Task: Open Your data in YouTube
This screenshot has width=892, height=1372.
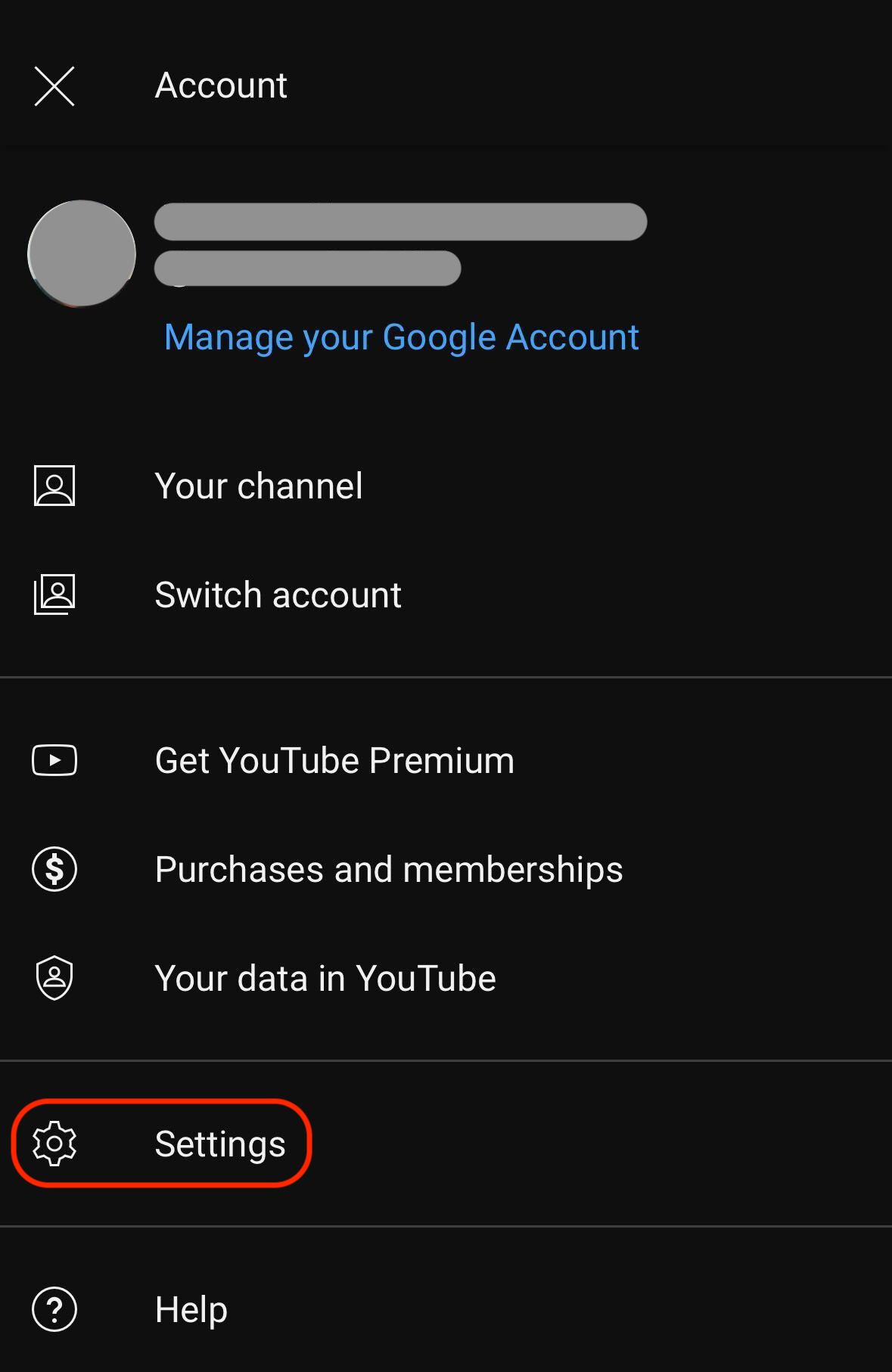Action: pos(325,979)
